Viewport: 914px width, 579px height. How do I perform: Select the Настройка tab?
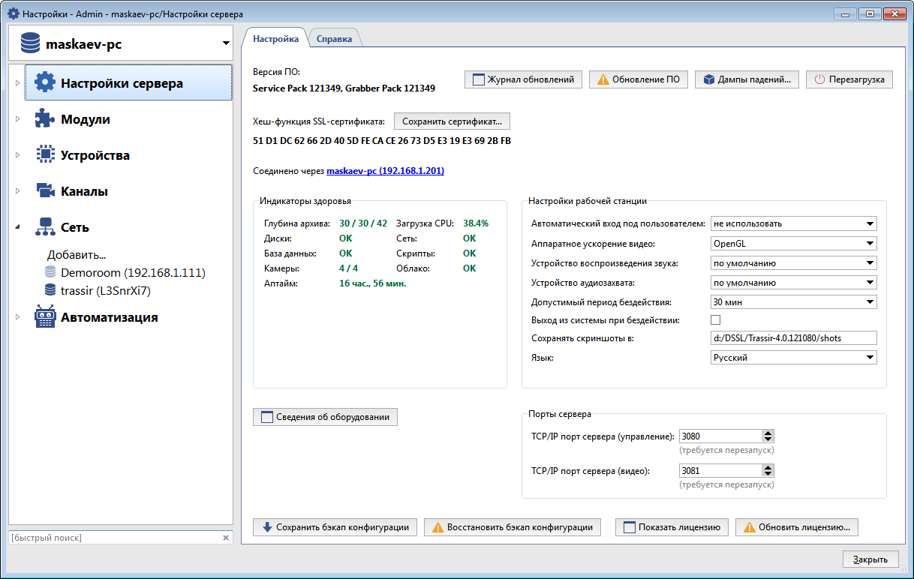[275, 39]
